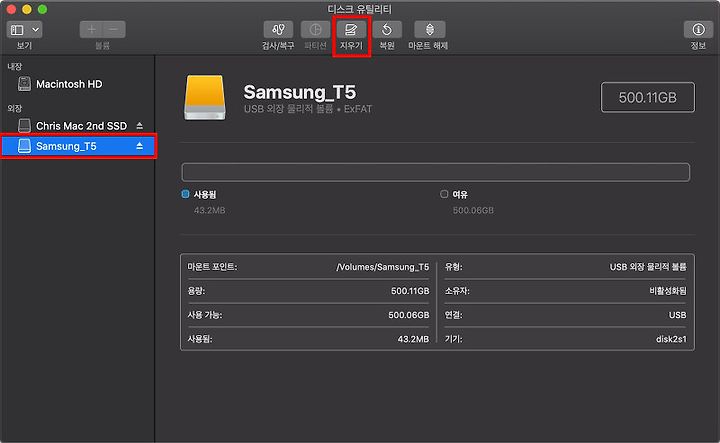Viewport: 720px width, 443px height.
Task: Close the Disk Utility window
Action: point(12,9)
